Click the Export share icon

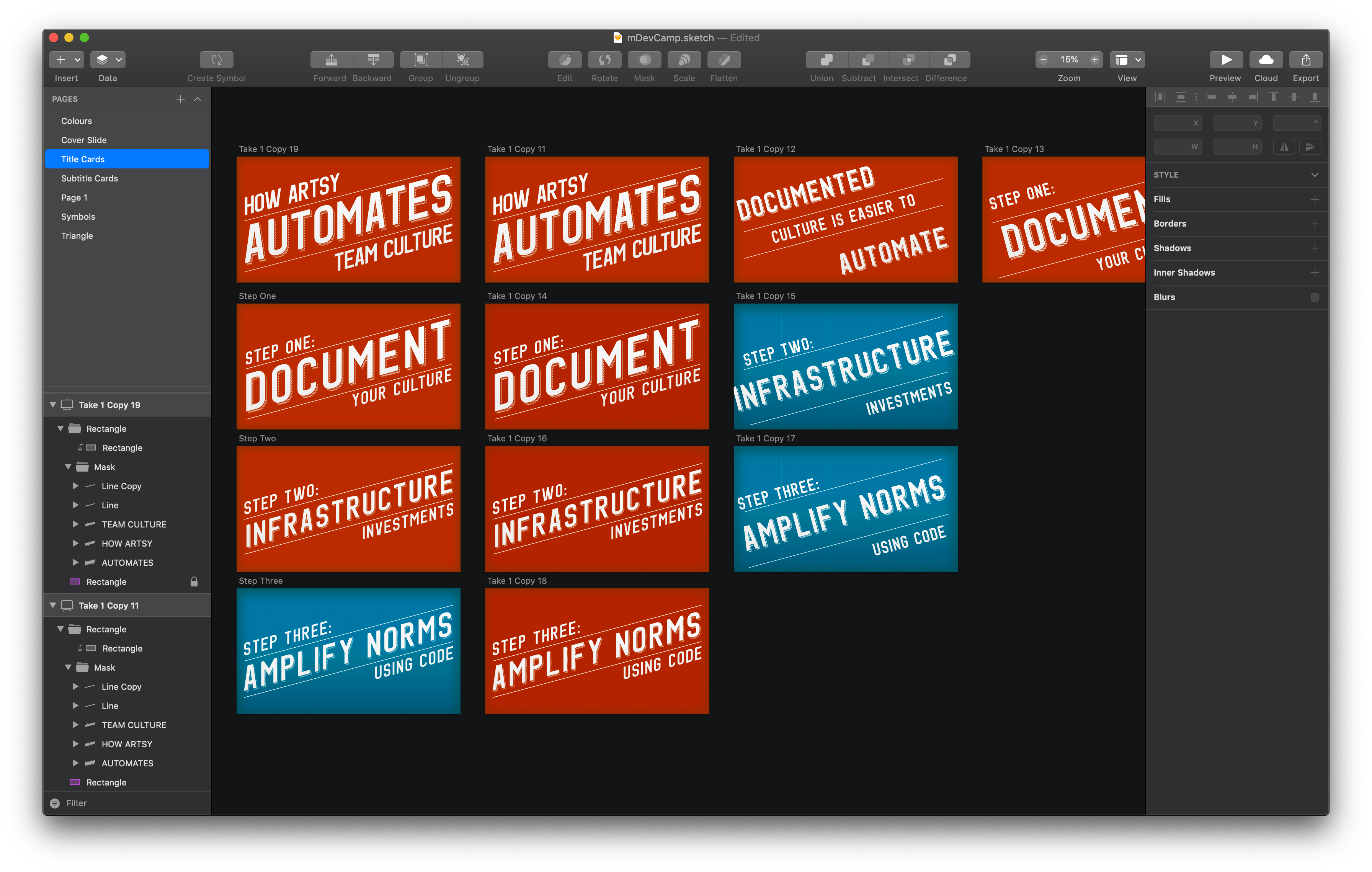click(1305, 60)
